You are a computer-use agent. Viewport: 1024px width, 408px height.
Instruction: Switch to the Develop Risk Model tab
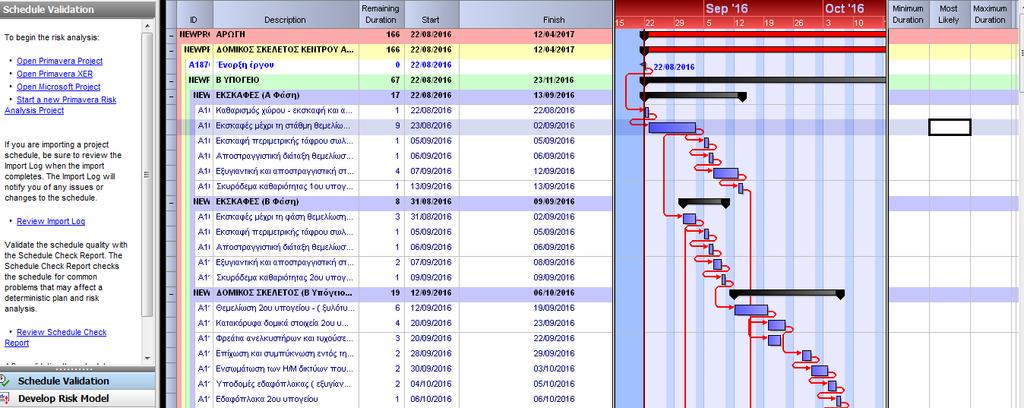(x=78, y=398)
